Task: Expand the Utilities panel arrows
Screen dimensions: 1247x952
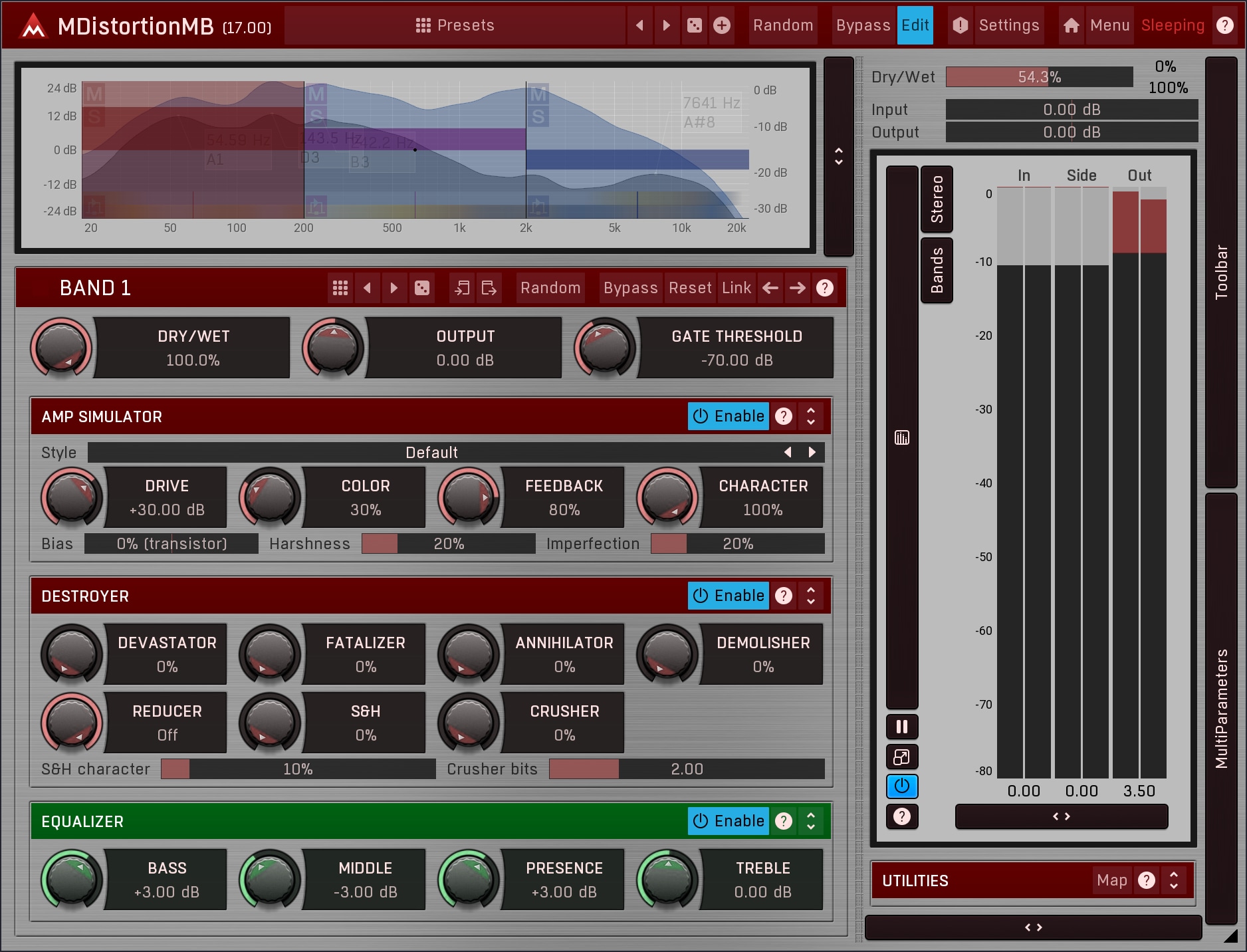Action: click(x=1174, y=880)
